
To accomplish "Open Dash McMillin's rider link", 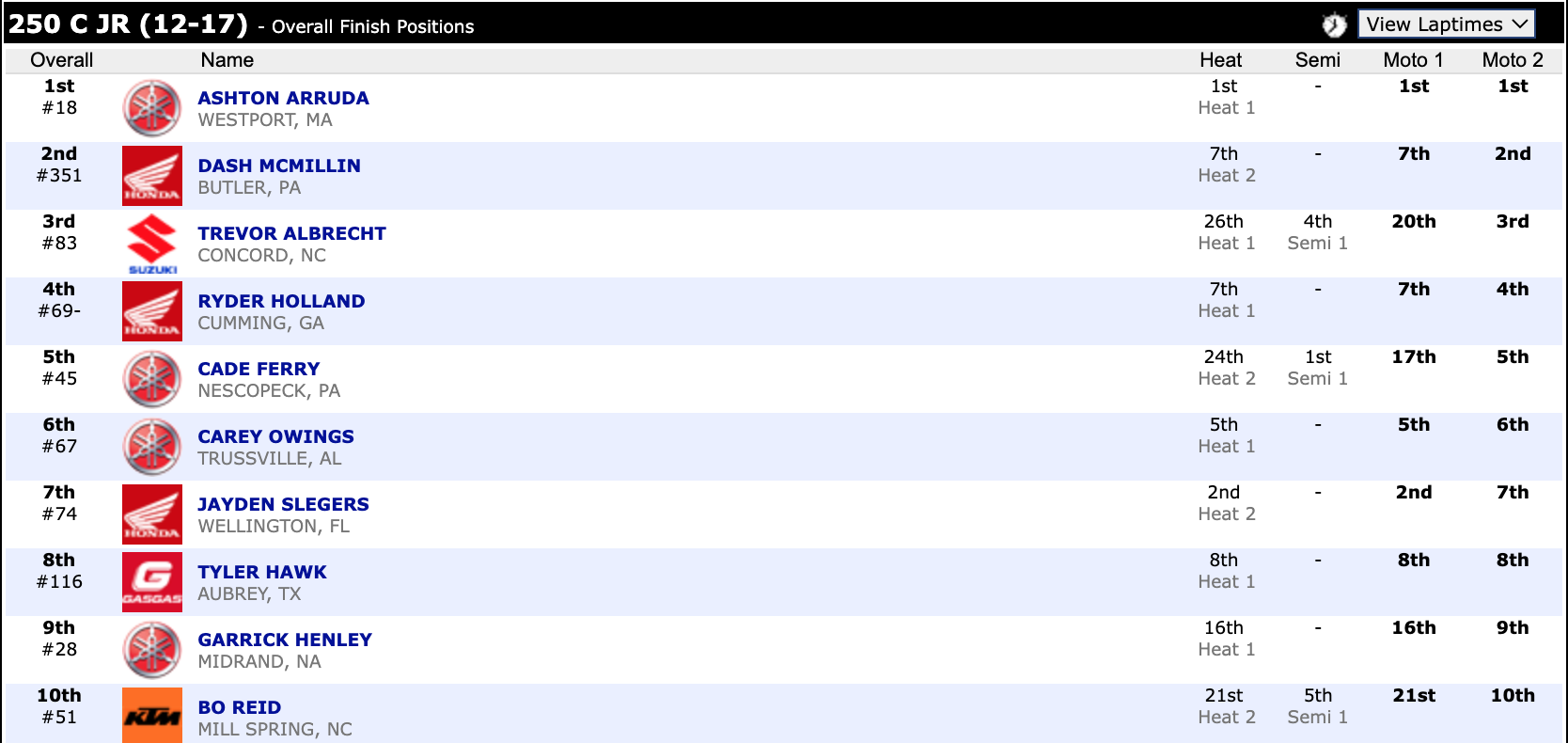I will (279, 166).
